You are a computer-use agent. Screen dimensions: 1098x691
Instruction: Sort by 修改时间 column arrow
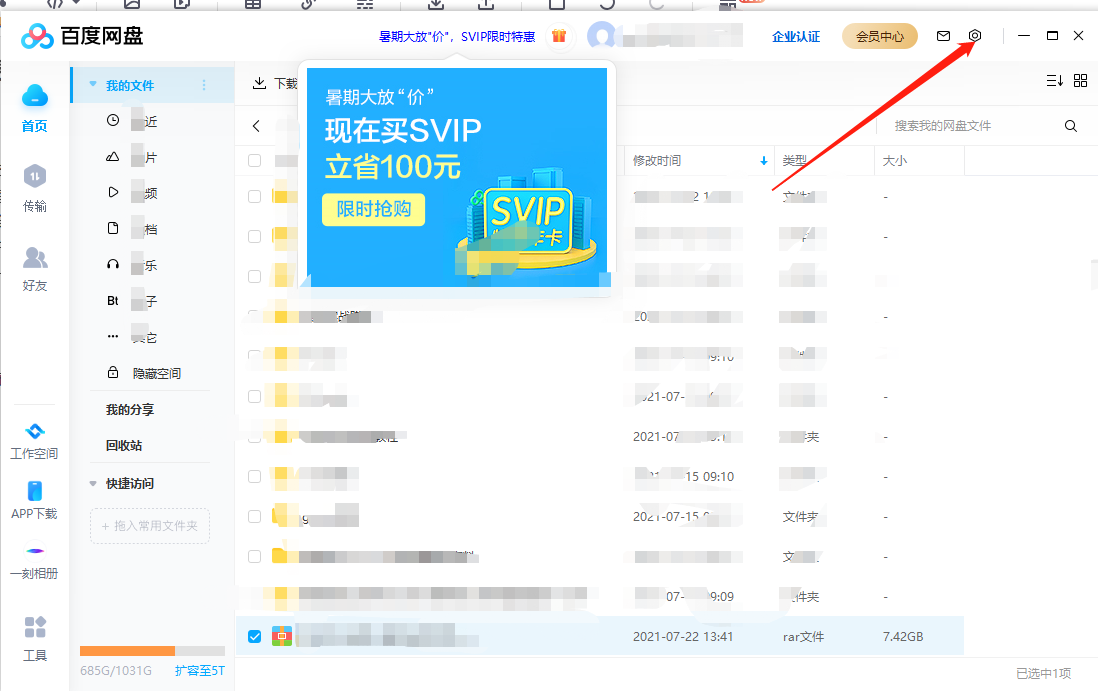click(763, 161)
